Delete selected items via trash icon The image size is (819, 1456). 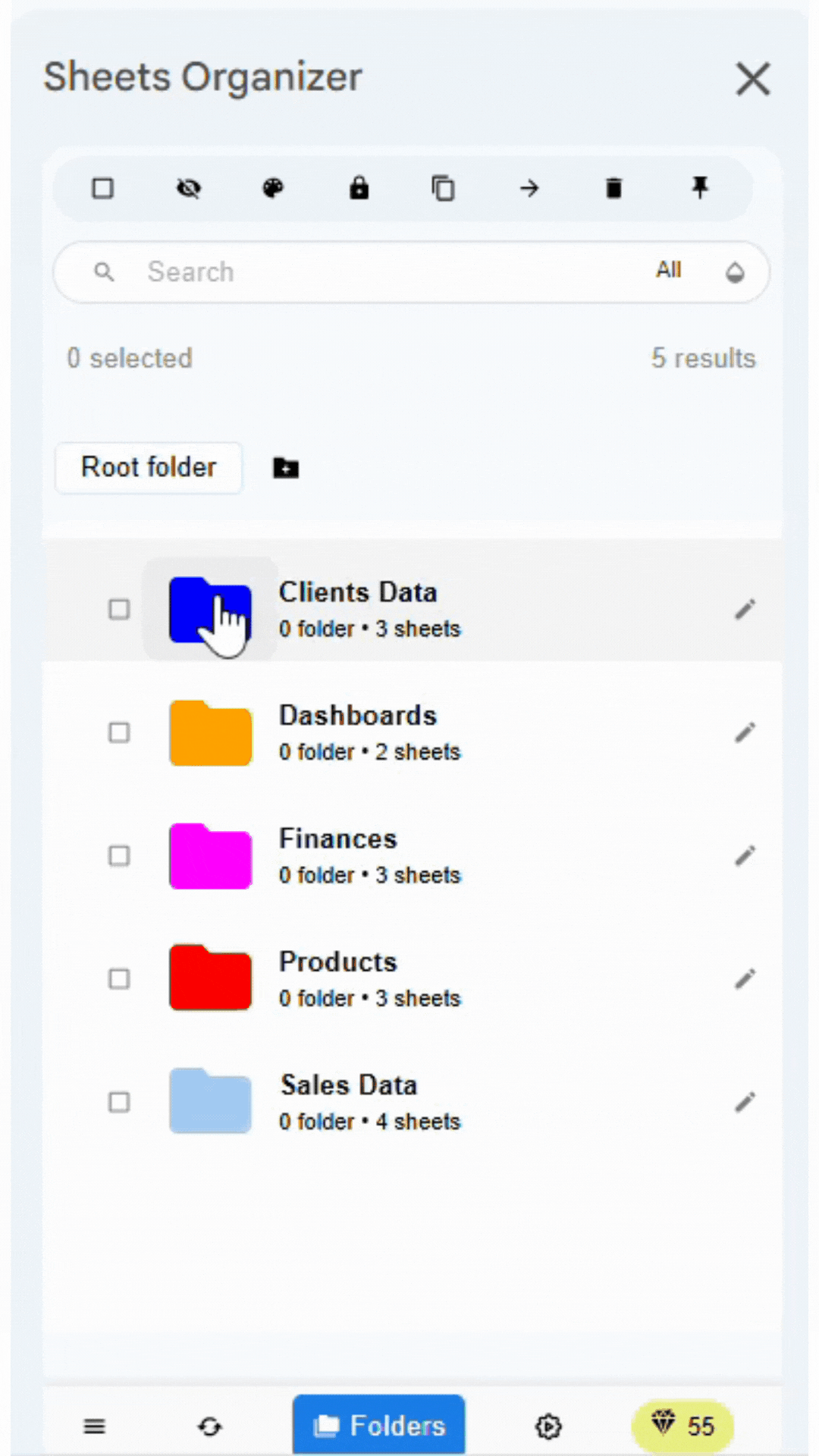(614, 188)
